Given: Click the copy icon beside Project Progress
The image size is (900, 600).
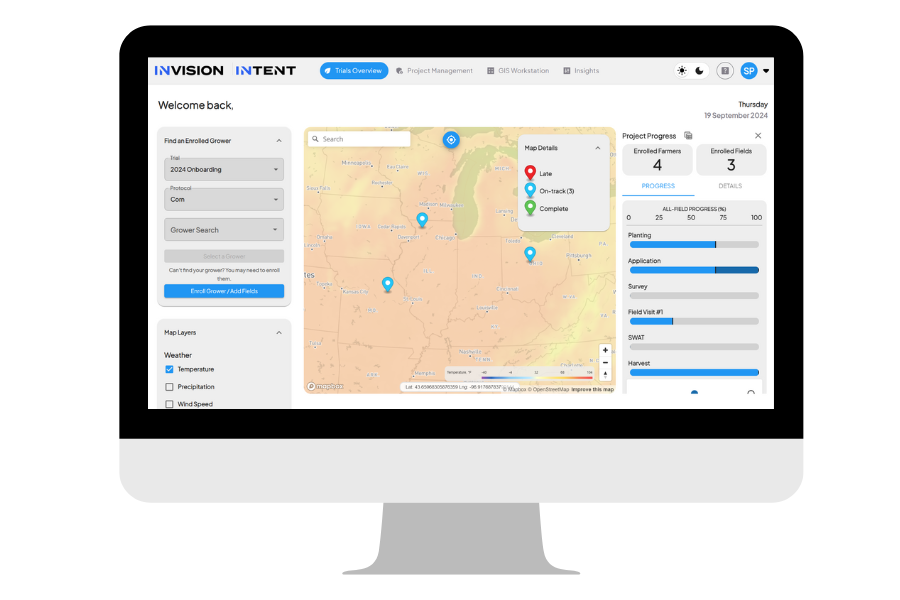Looking at the screenshot, I should coord(688,136).
